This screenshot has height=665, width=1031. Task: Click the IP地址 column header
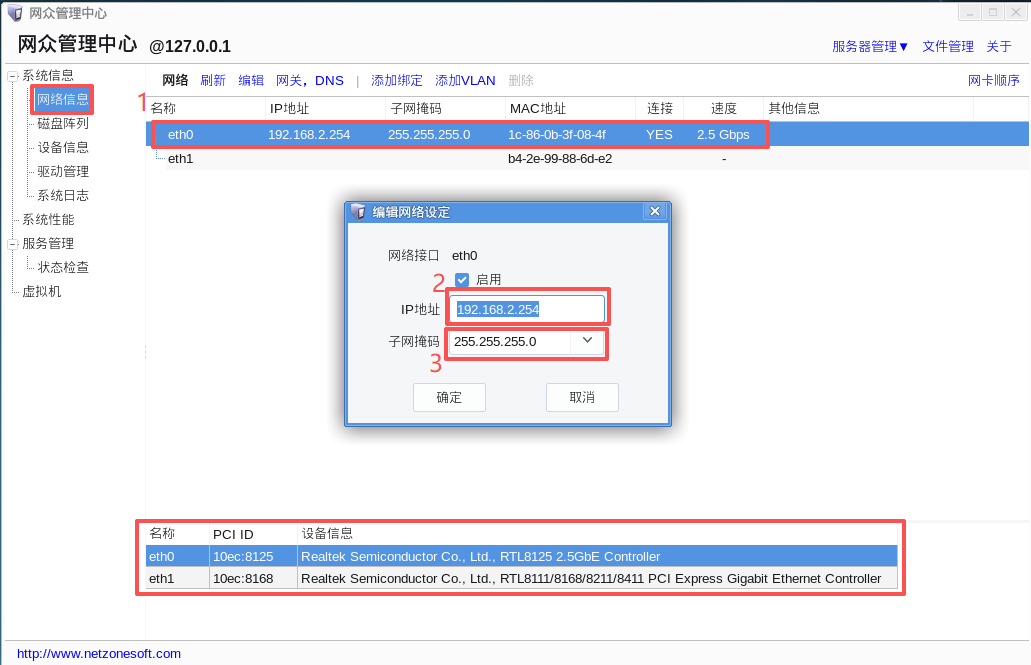pyautogui.click(x=289, y=109)
